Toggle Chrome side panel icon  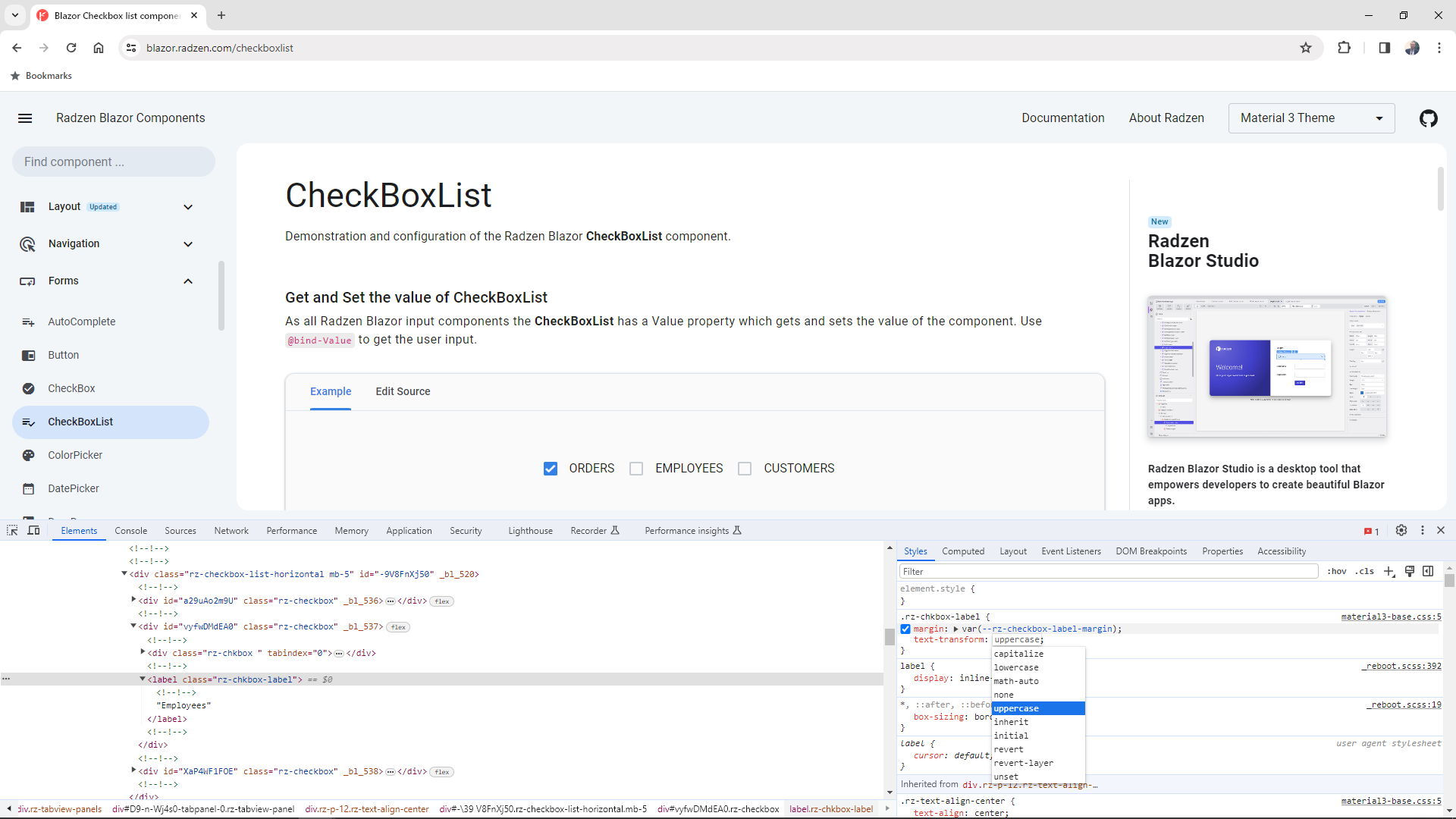pyautogui.click(x=1385, y=48)
